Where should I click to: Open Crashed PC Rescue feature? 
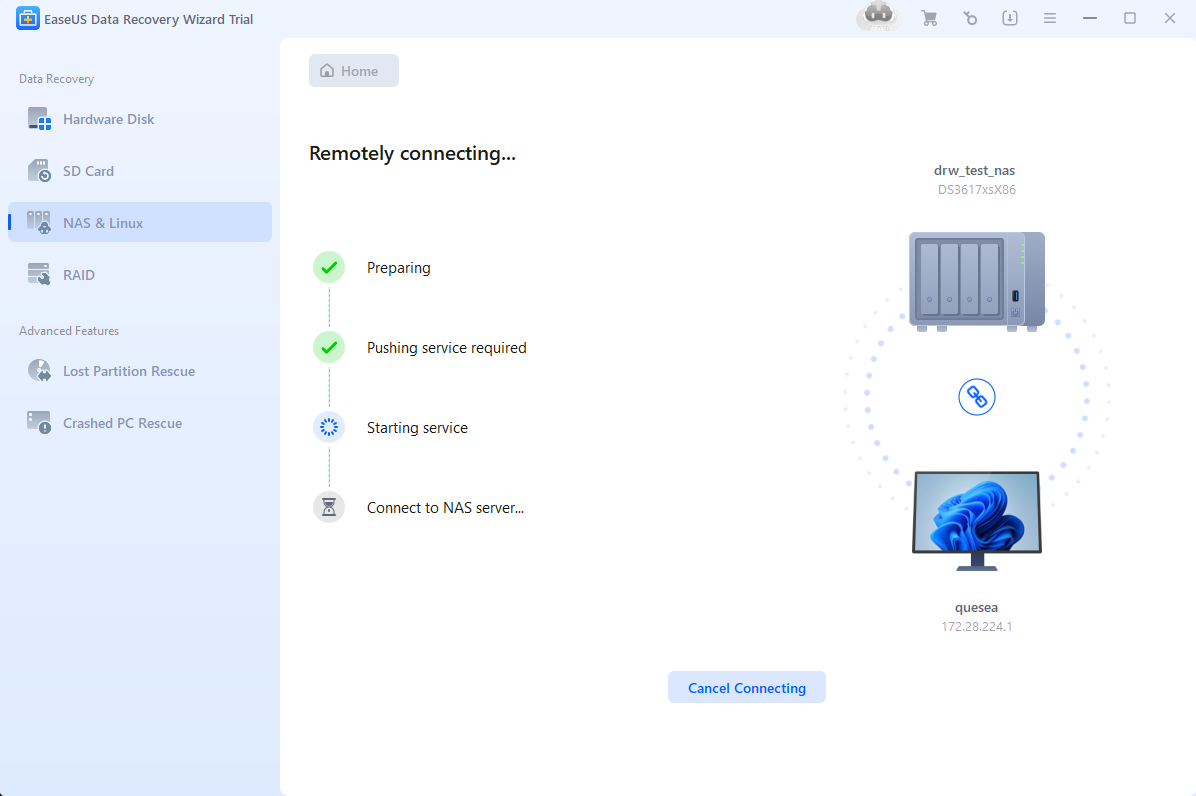140,423
